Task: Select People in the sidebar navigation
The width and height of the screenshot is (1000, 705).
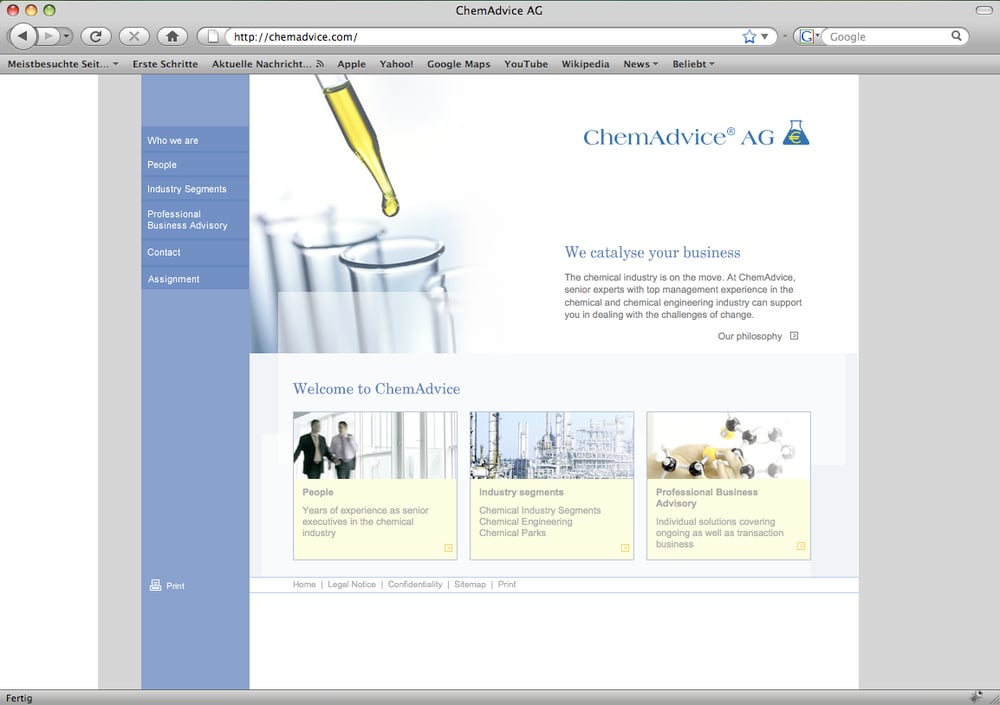Action: point(195,165)
